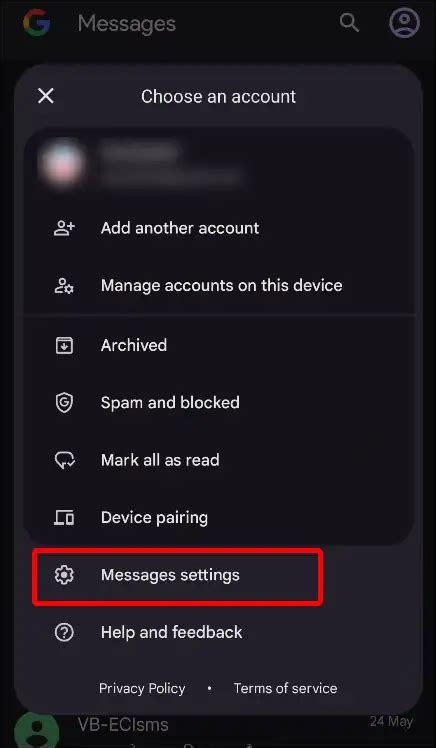This screenshot has width=436, height=748.
Task: Click the add person icon
Action: tap(64, 228)
